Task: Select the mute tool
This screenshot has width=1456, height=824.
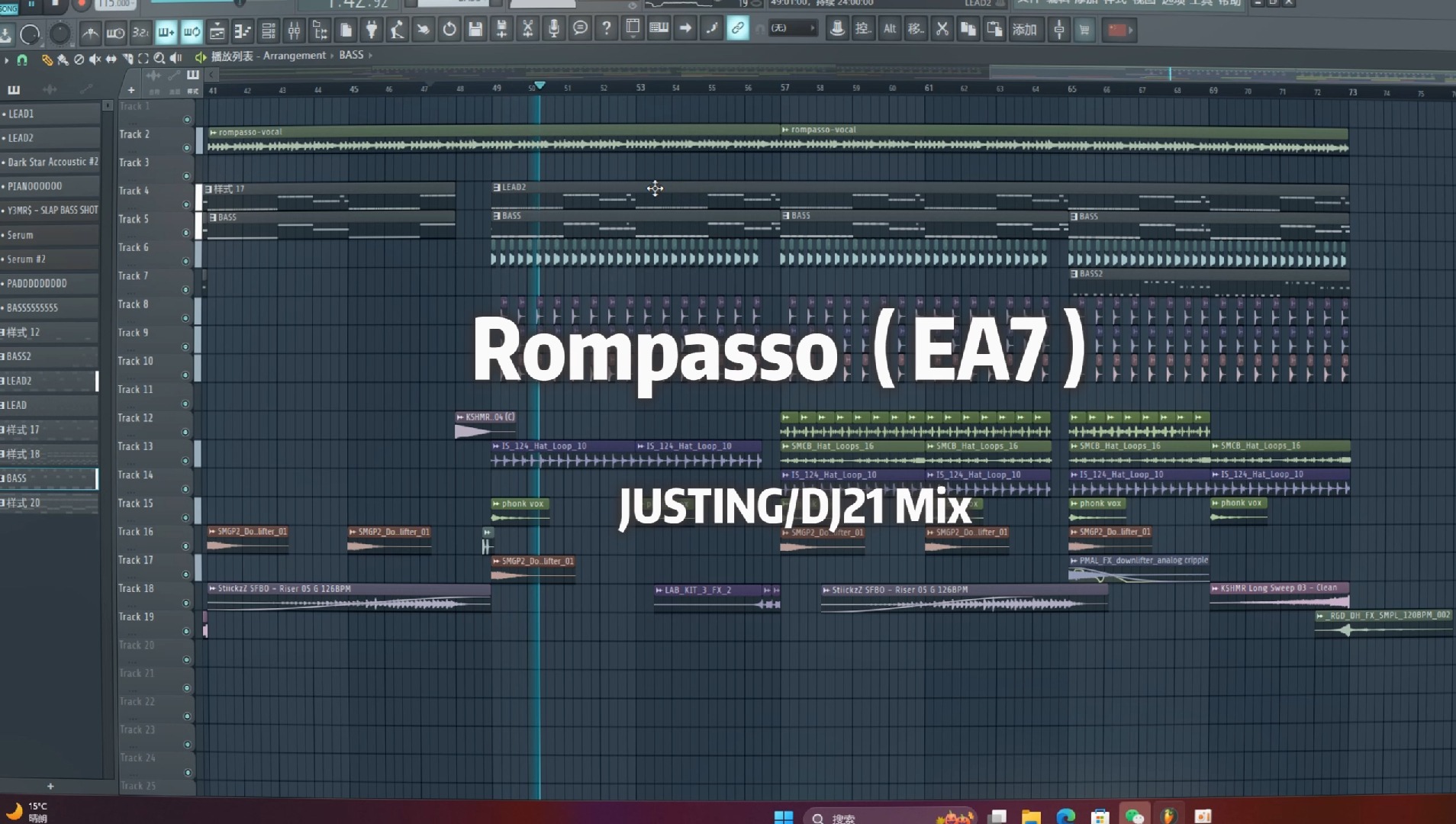Action: (95, 59)
